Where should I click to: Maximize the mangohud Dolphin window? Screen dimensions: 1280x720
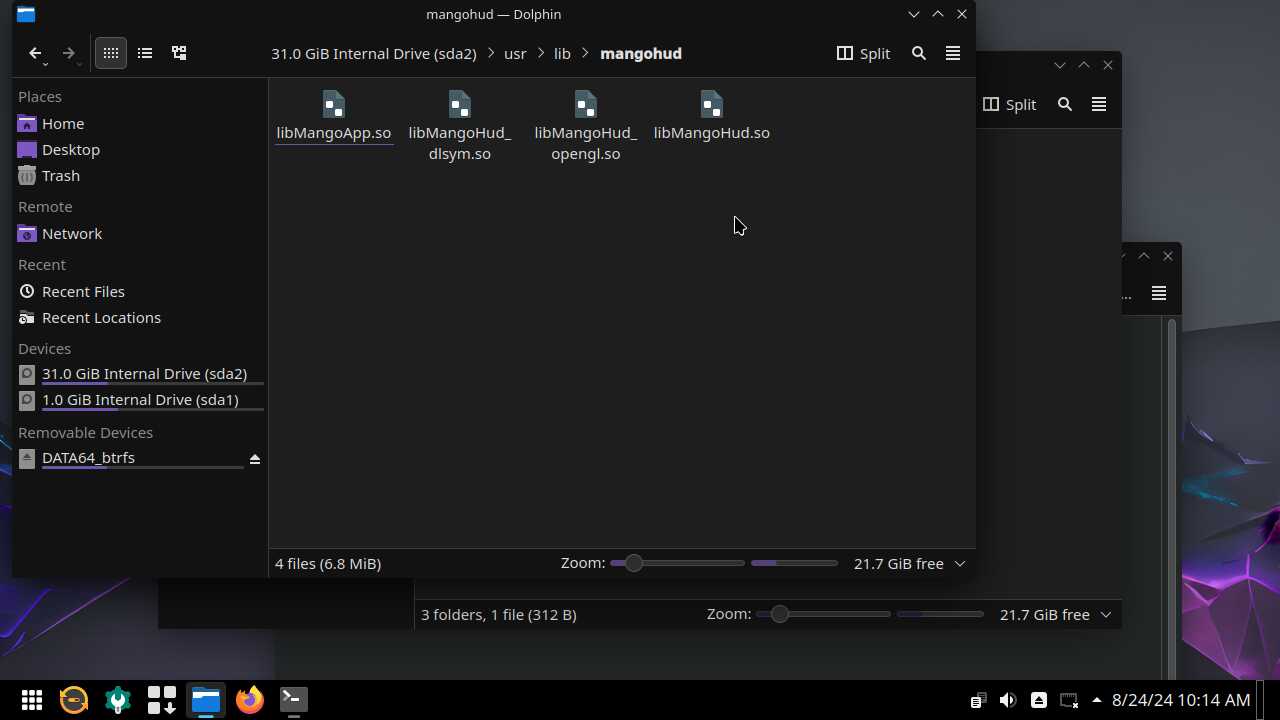point(937,14)
